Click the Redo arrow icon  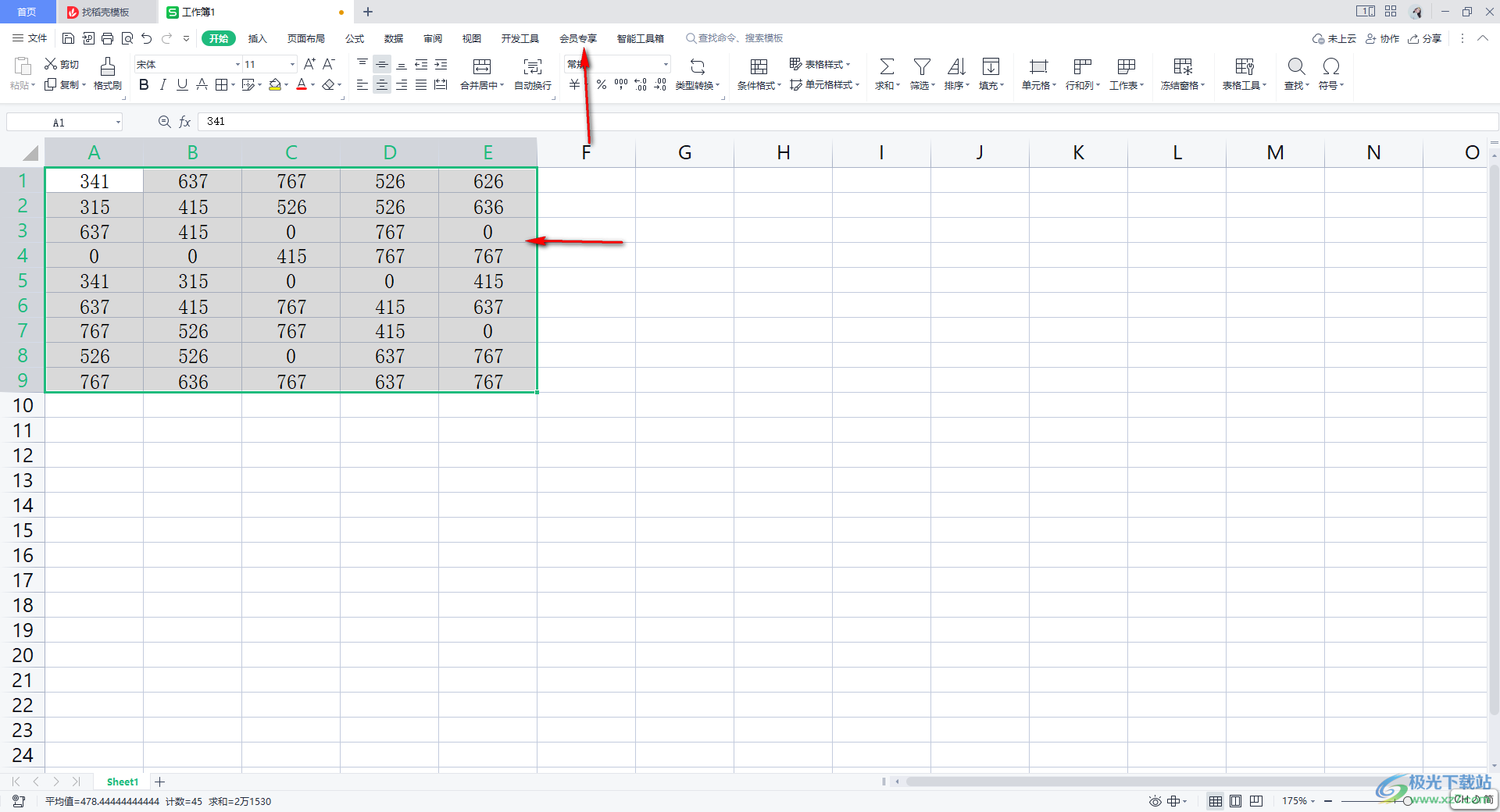(166, 38)
